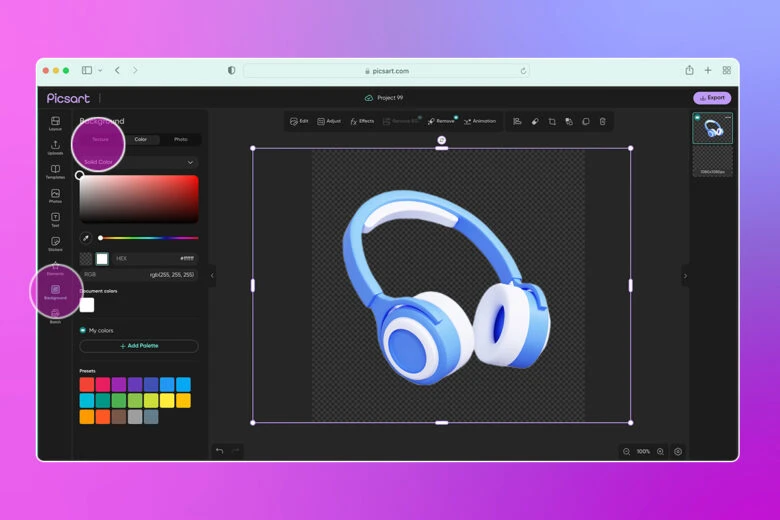Delete the selection with the trash icon
The width and height of the screenshot is (780, 520).
tap(602, 121)
